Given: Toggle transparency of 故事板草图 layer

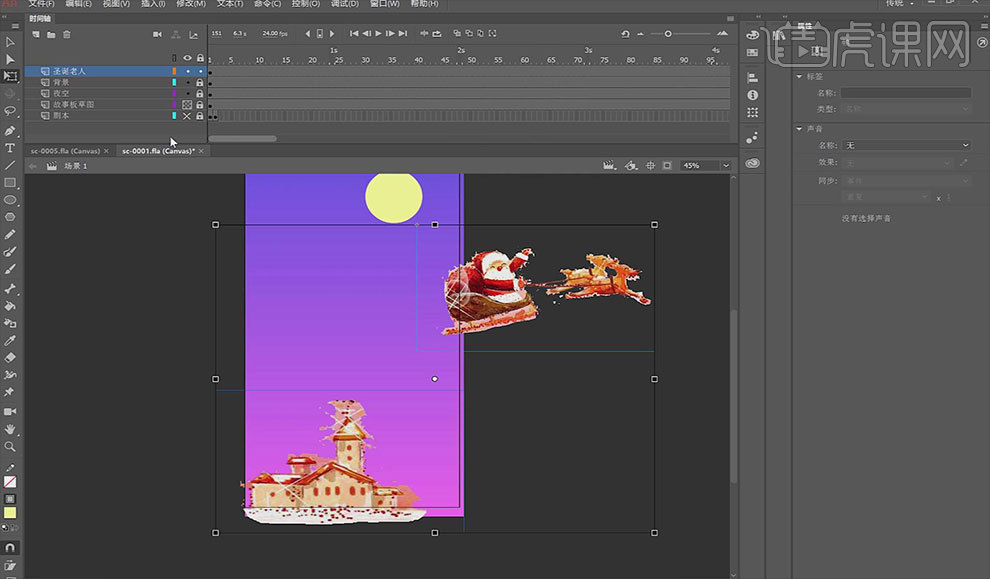Looking at the screenshot, I should coord(187,105).
